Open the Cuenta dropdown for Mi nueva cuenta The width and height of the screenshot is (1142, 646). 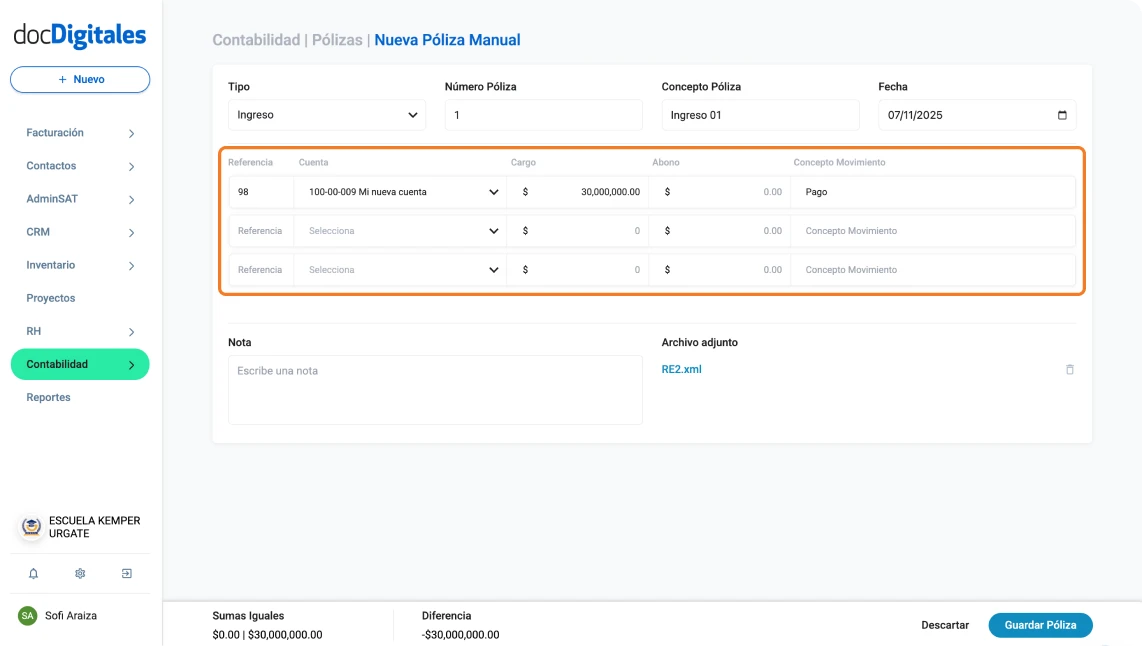coord(493,191)
